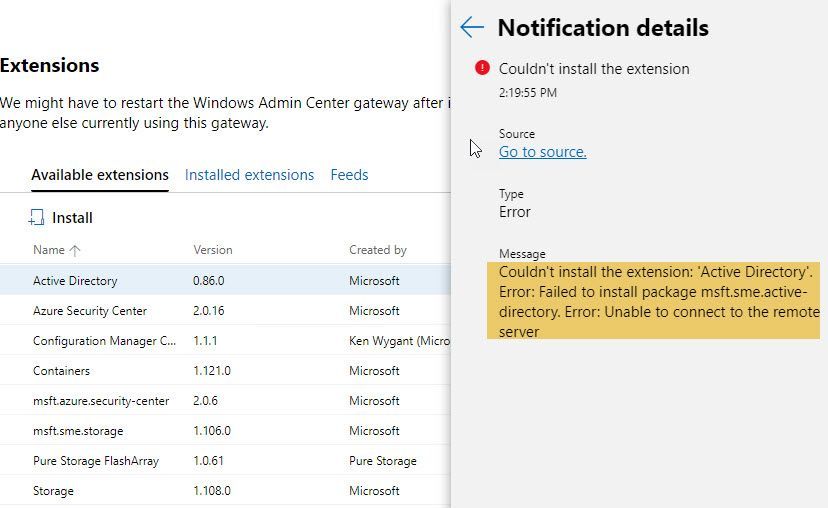
Task: Sort by the Version column header
Action: pyautogui.click(x=213, y=250)
